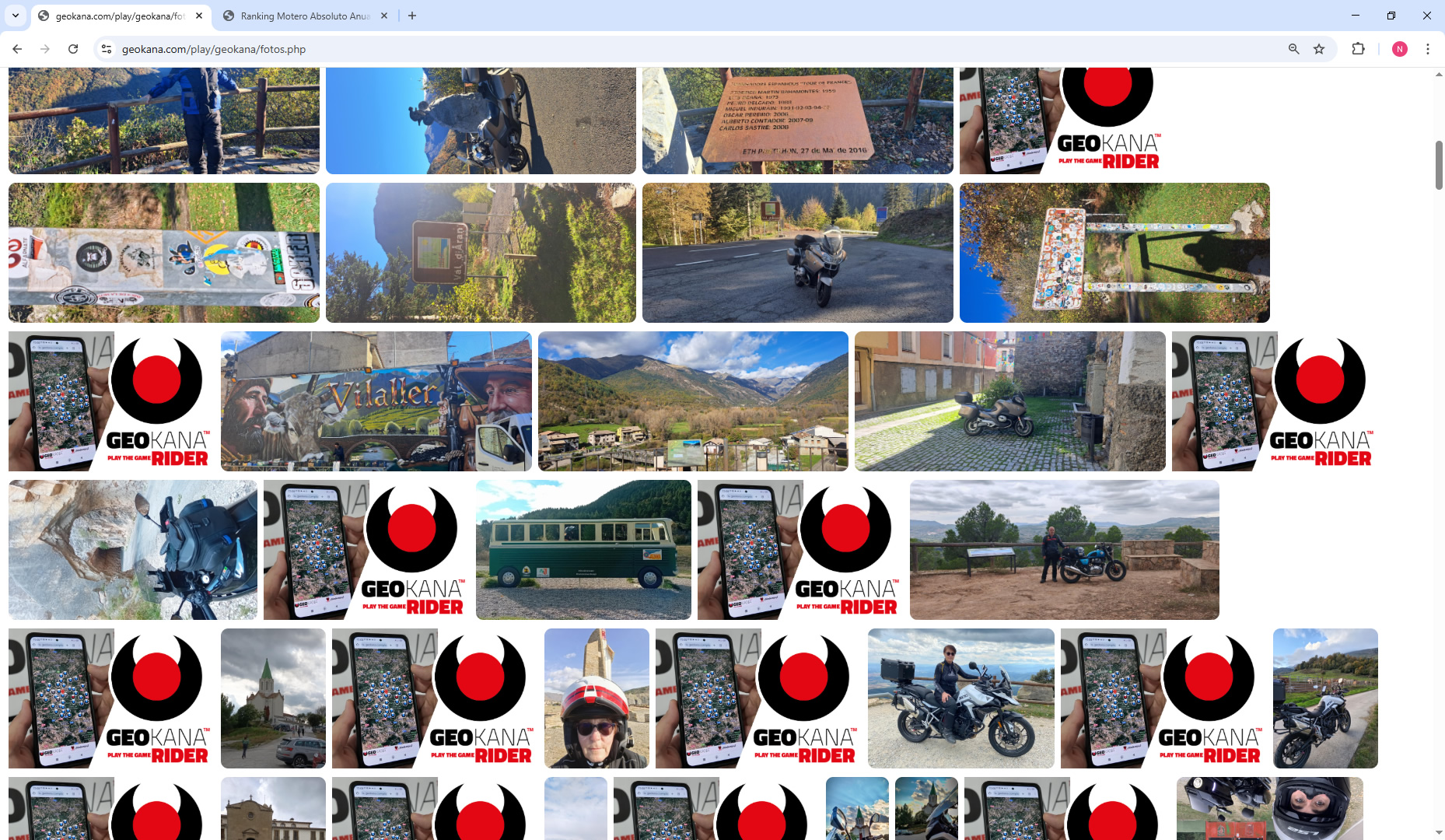Open the Chrome three-dot menu
The image size is (1445, 840).
point(1427,49)
